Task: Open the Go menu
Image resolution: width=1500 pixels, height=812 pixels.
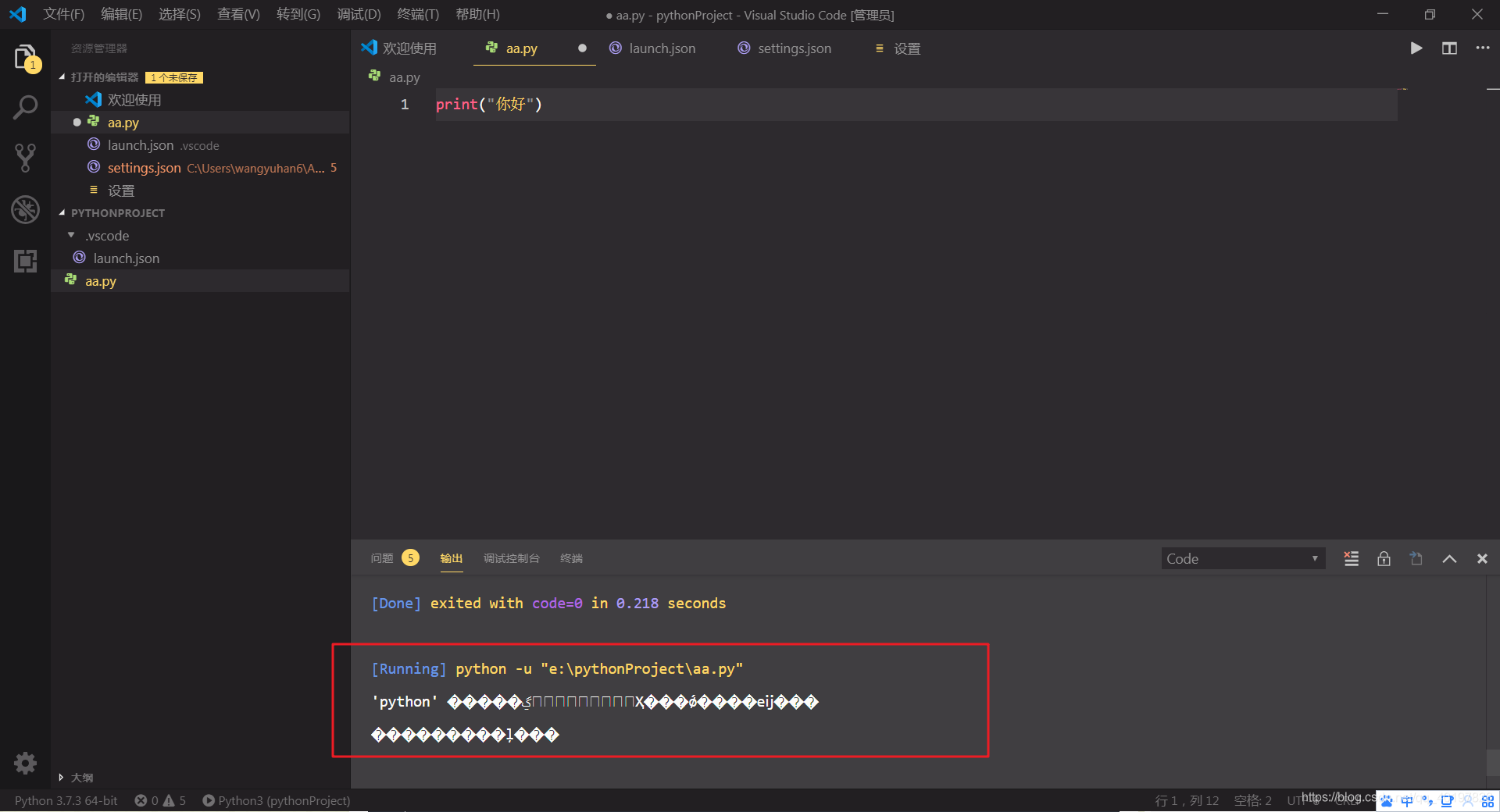Action: (x=298, y=14)
